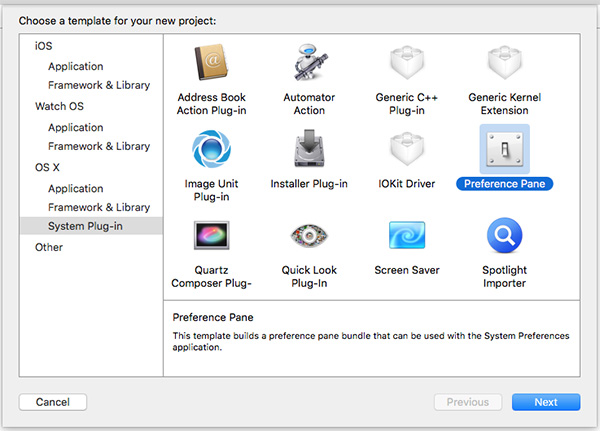Choose System Plug-in in the sidebar
The width and height of the screenshot is (600, 431).
point(91,226)
